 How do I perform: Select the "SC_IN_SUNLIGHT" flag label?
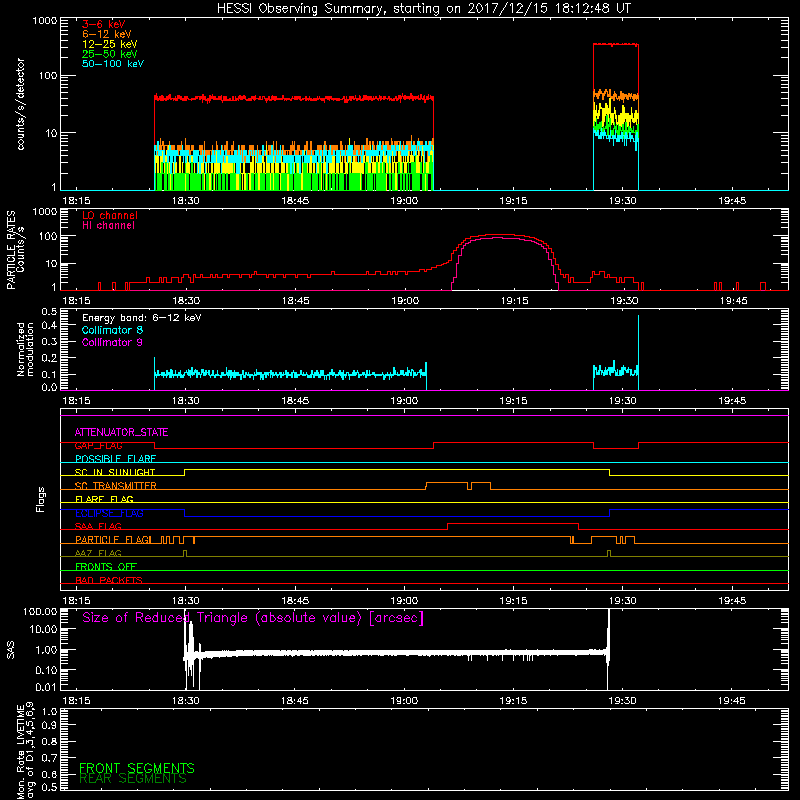click(115, 472)
